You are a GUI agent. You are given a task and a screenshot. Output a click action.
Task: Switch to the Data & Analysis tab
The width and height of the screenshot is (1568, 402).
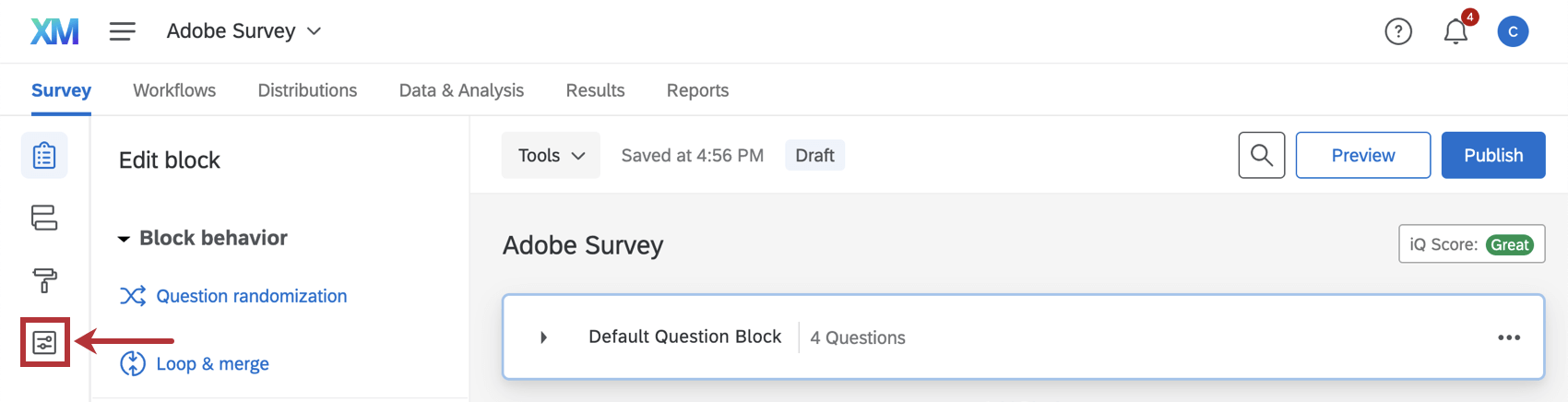(461, 90)
